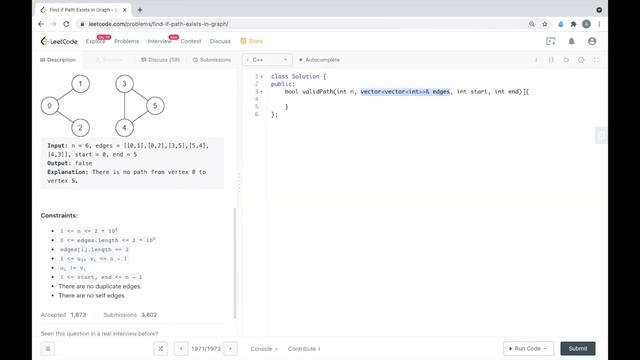Open the browser extensions puzzle icon

[573, 24]
